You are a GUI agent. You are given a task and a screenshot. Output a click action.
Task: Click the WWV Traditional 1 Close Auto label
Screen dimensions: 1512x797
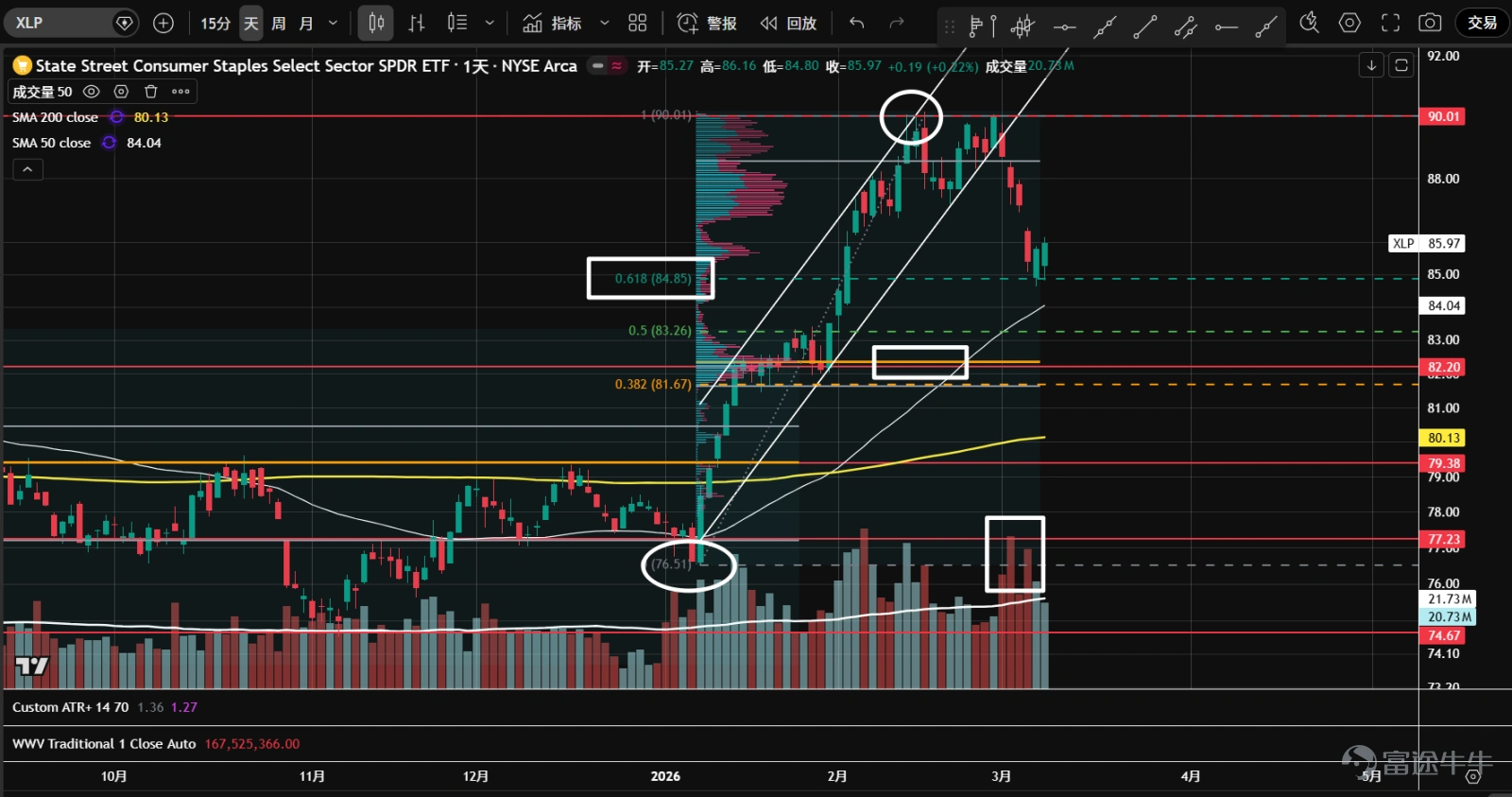[x=104, y=744]
